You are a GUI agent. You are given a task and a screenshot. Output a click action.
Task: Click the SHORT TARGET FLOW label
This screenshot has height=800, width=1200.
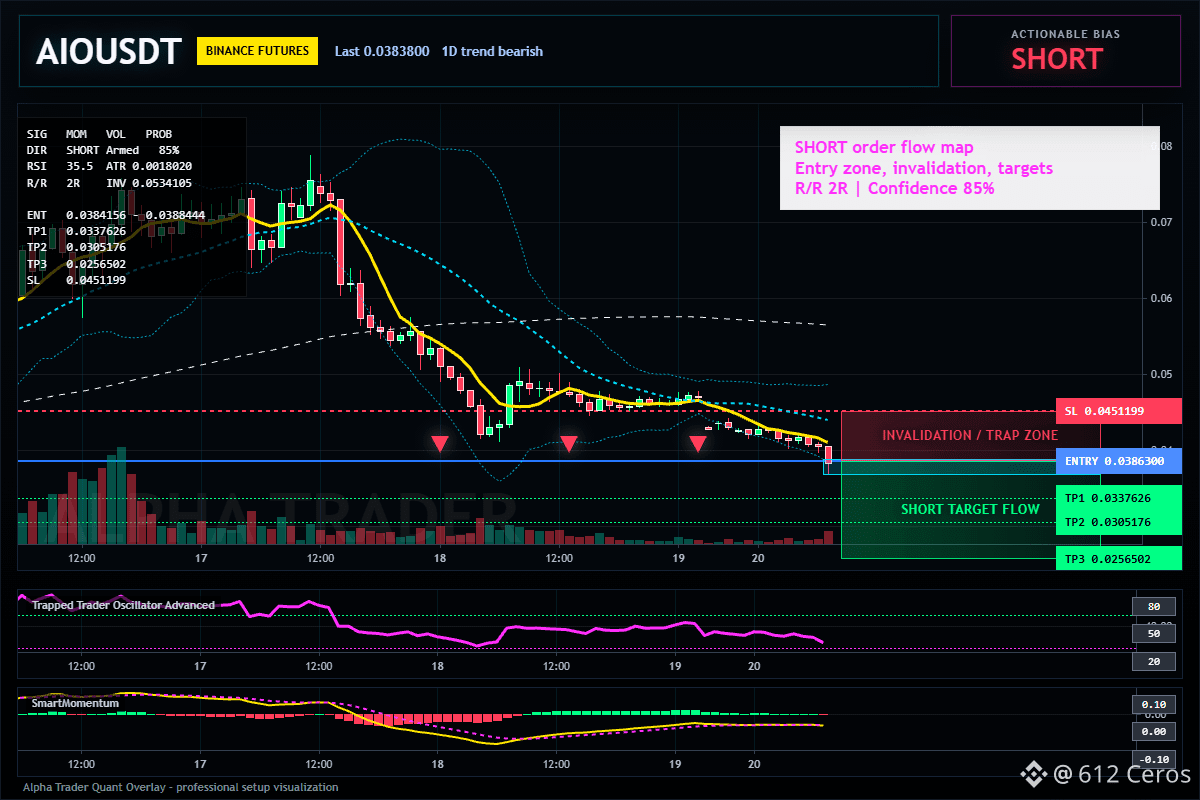[x=970, y=509]
